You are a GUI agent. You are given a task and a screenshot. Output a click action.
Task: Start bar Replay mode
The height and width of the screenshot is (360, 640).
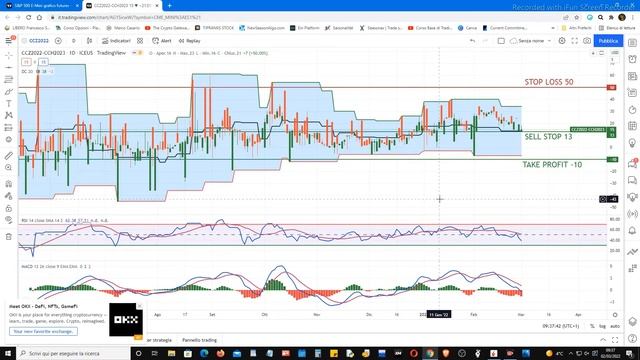coord(190,41)
